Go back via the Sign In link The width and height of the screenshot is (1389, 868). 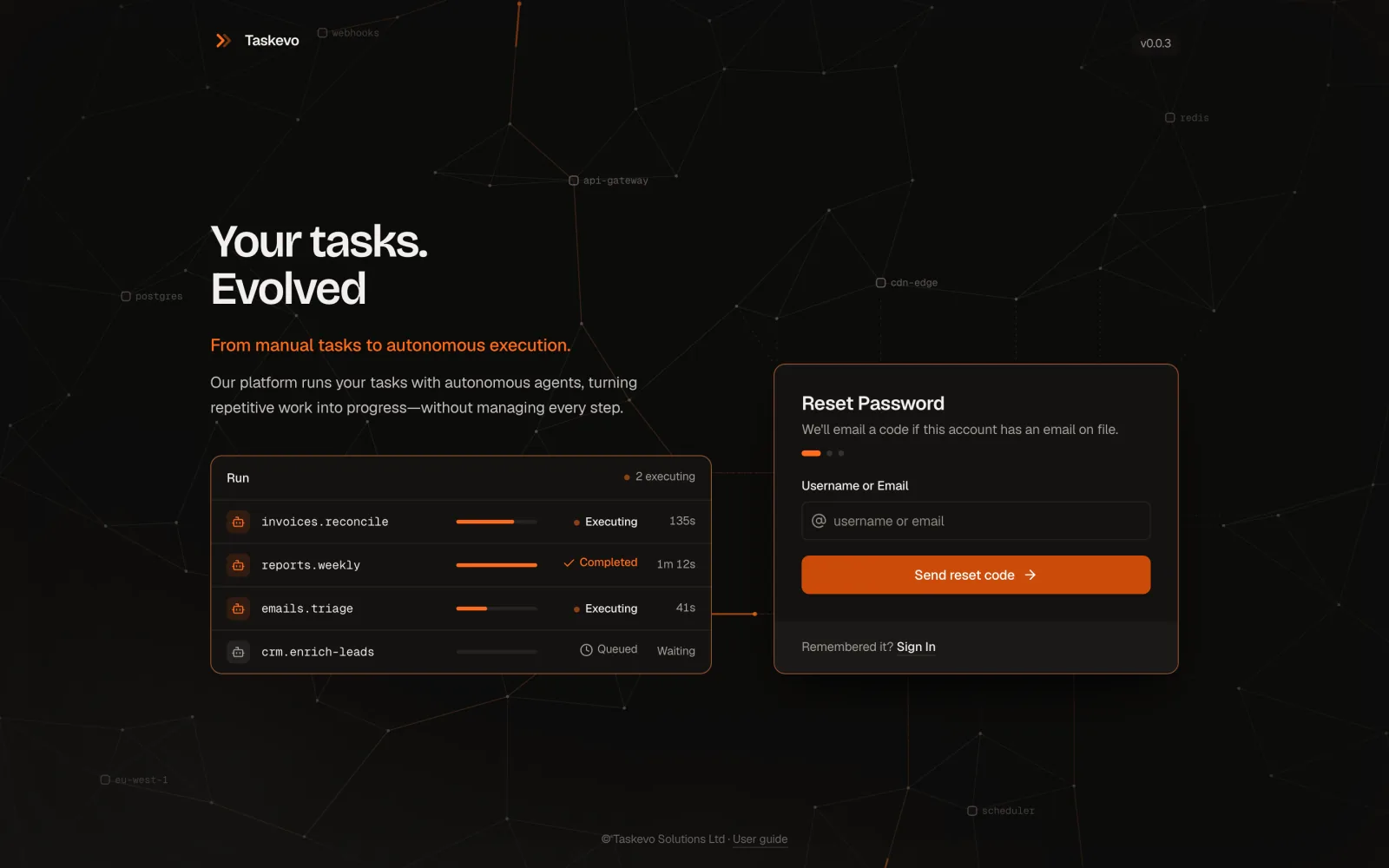[916, 647]
